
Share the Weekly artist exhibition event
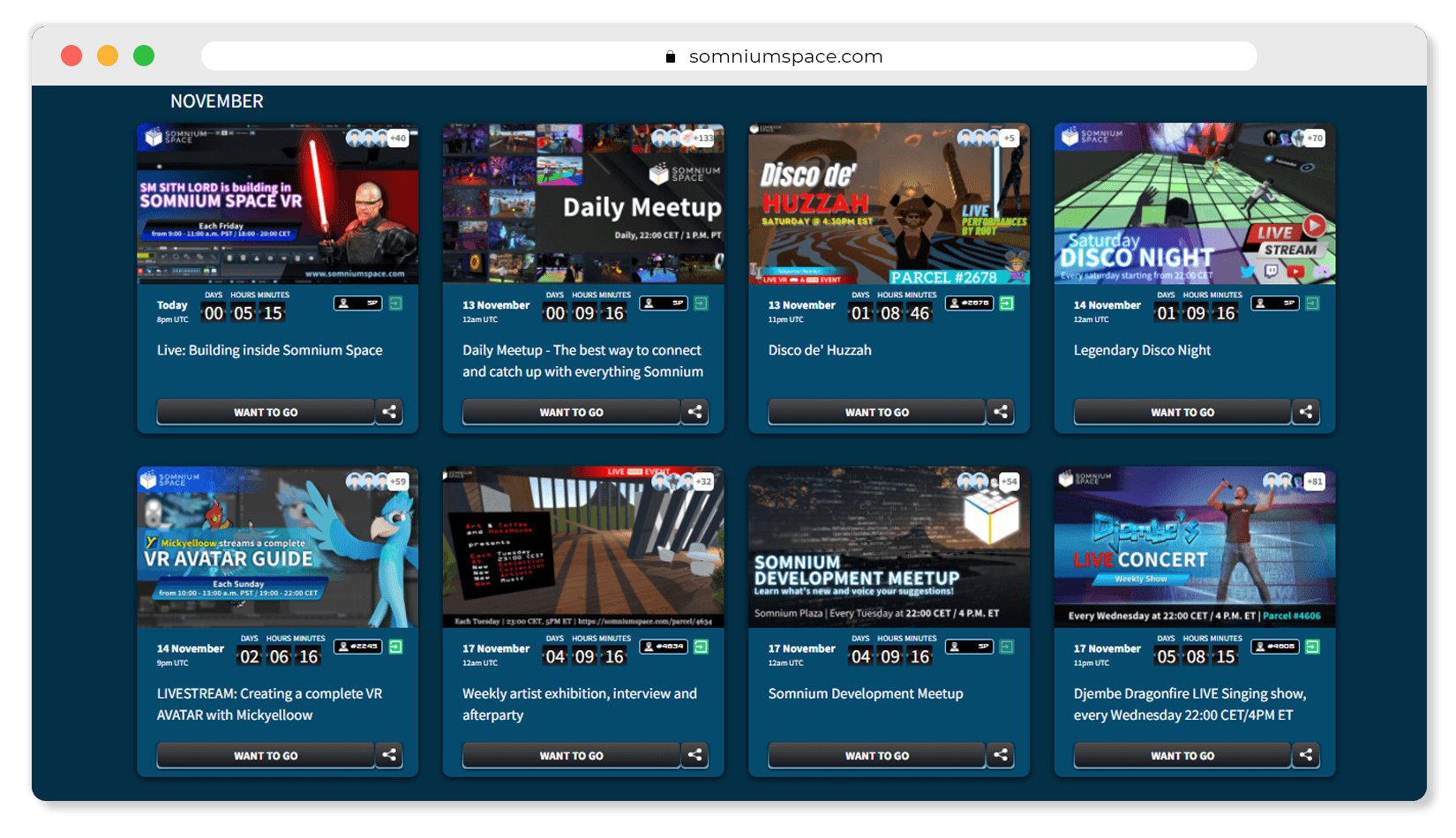pyautogui.click(x=695, y=755)
